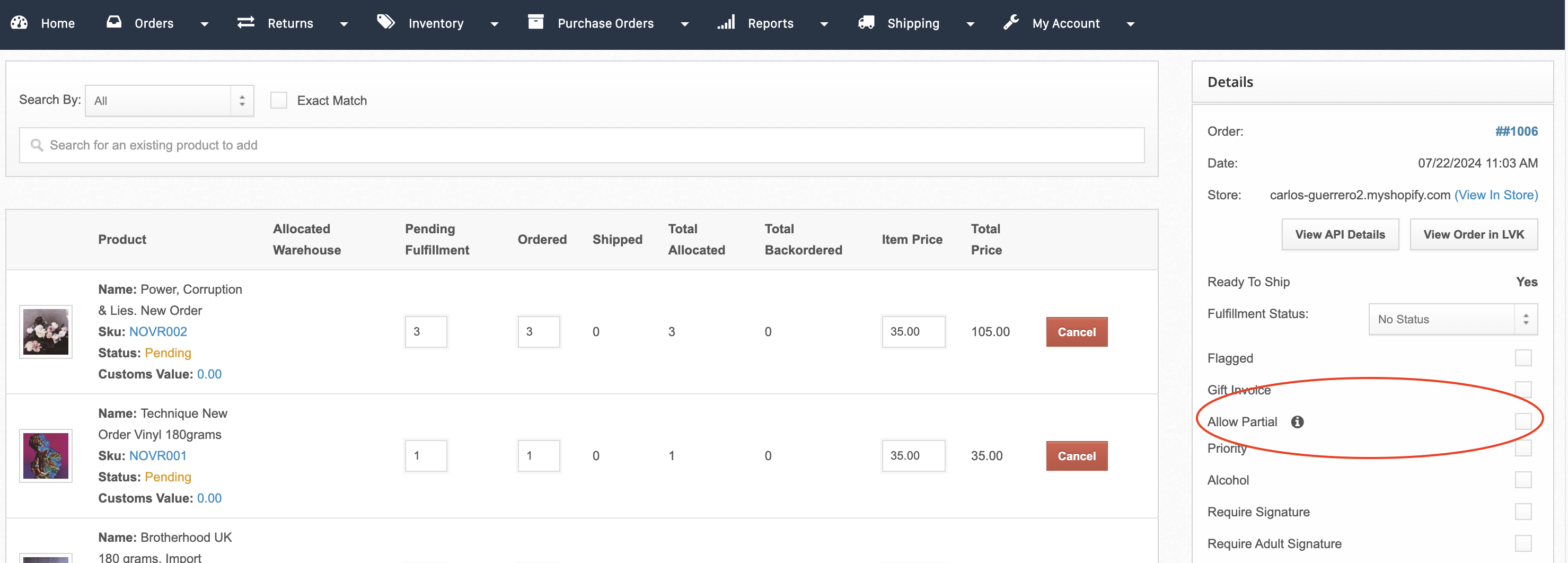Click the Home dashboard icon
1568x563 pixels.
tap(20, 22)
